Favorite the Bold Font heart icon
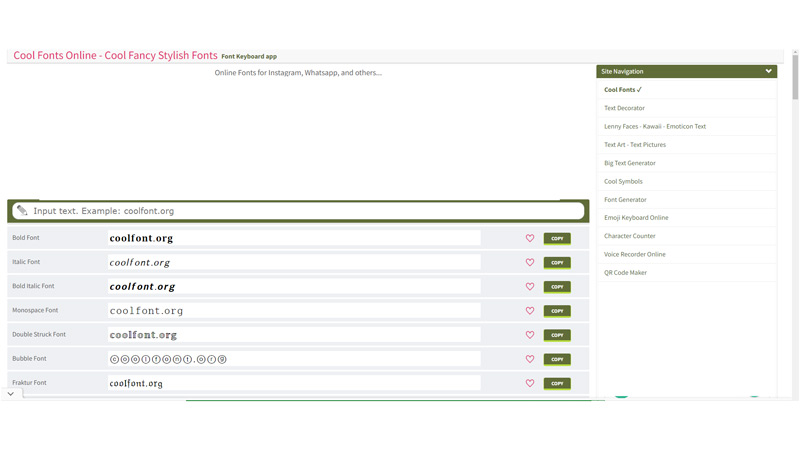 [x=530, y=238]
